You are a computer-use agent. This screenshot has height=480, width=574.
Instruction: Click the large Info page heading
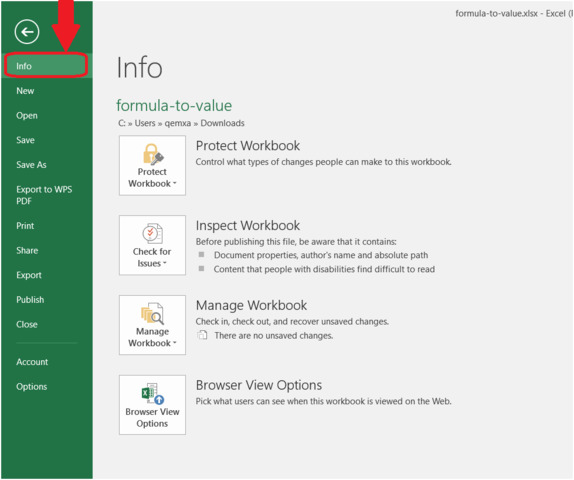(x=139, y=68)
